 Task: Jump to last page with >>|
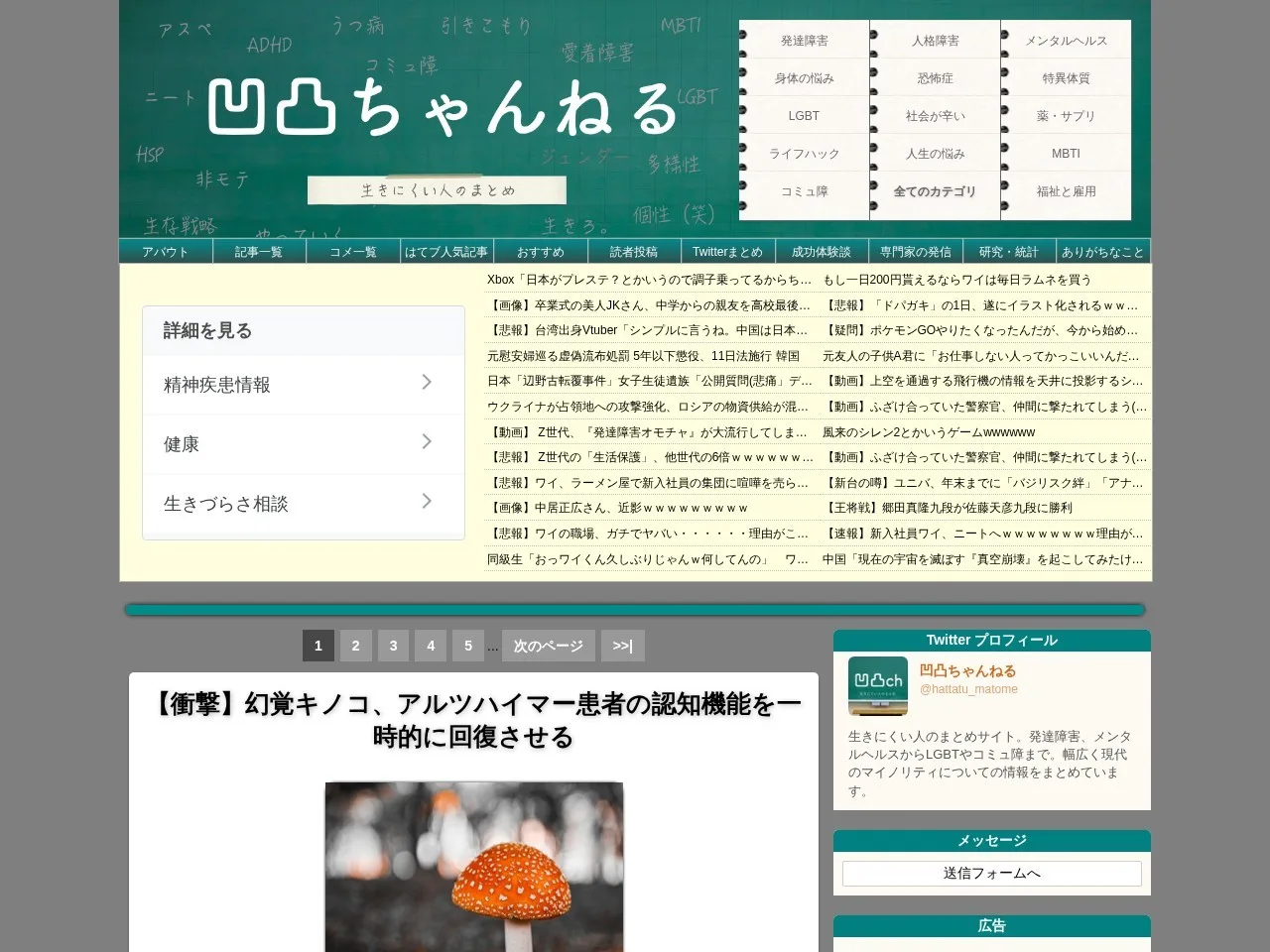[623, 646]
